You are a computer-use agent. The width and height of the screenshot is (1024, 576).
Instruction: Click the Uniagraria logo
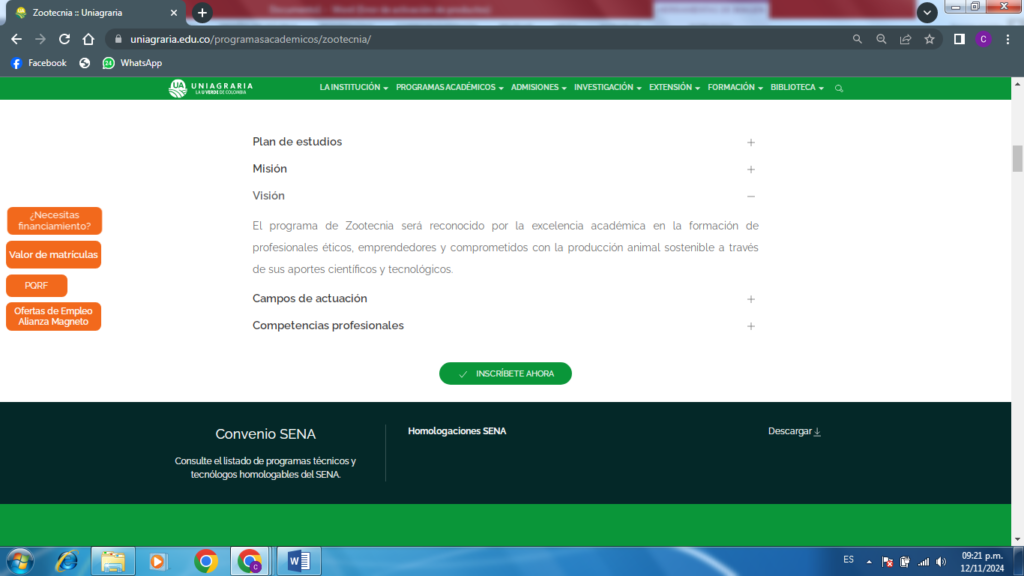click(x=211, y=88)
